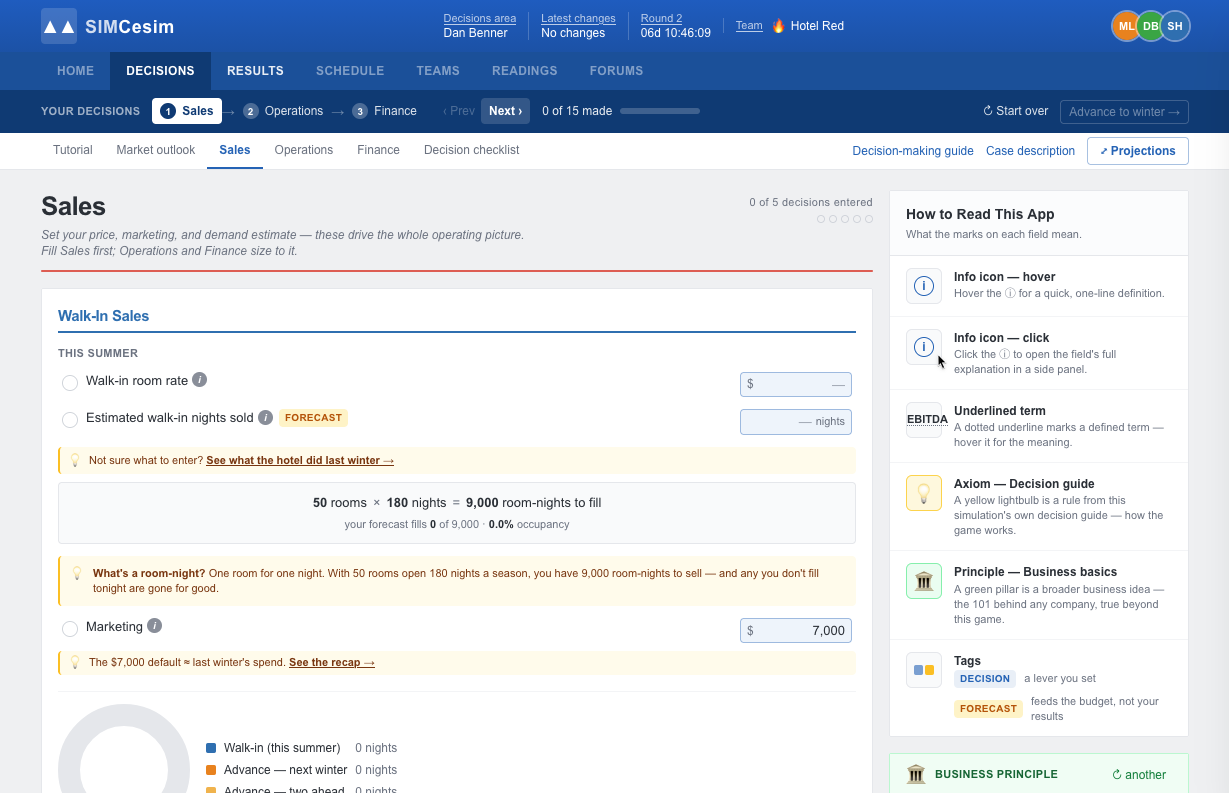Open the READINGS menu
This screenshot has width=1229, height=793.
[x=525, y=71]
